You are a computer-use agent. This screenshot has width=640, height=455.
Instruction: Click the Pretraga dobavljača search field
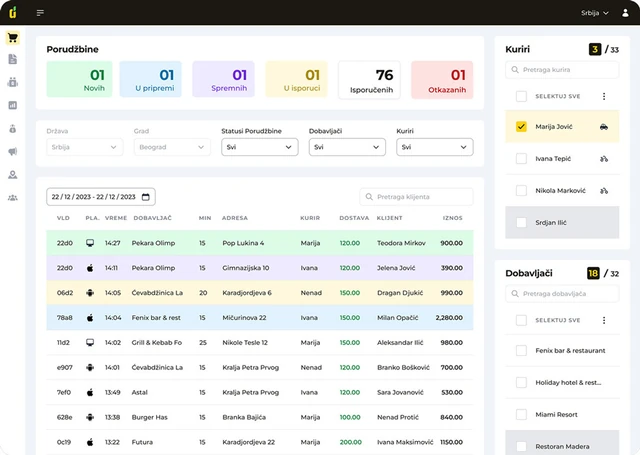[x=562, y=294]
